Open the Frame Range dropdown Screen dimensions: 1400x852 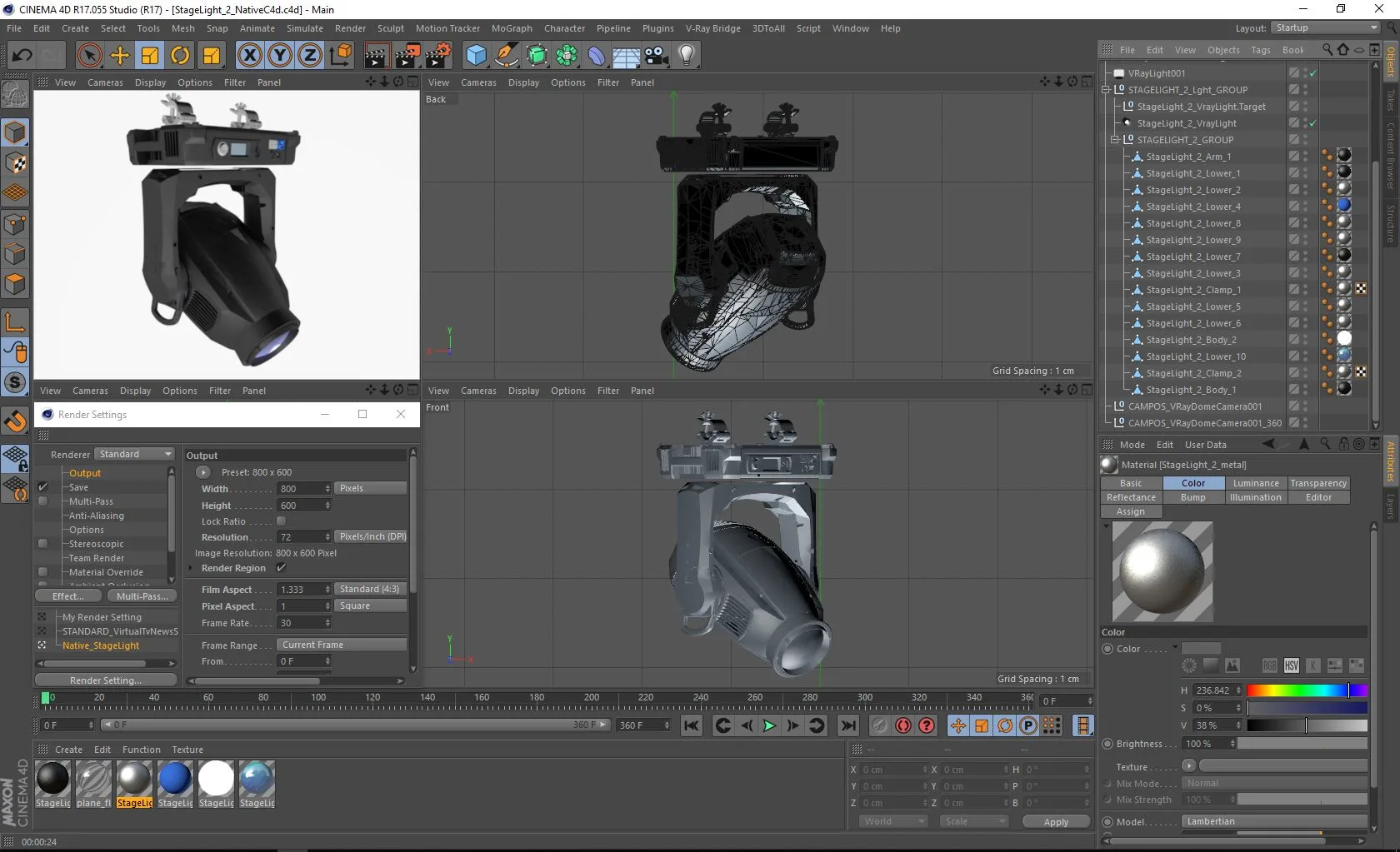(341, 645)
